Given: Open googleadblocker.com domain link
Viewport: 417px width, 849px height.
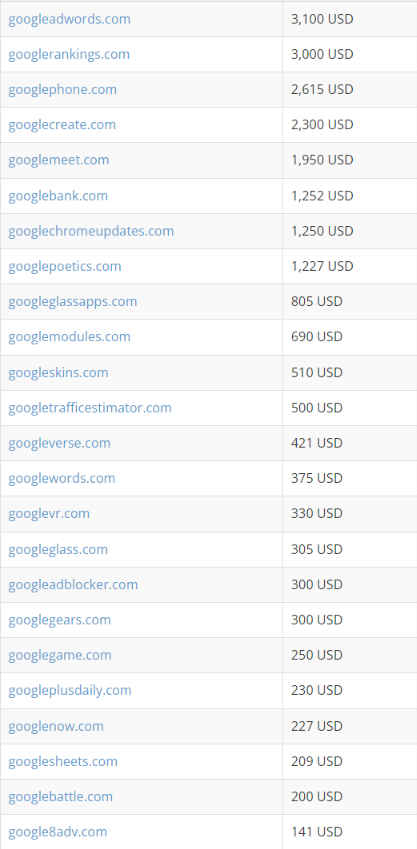Looking at the screenshot, I should [73, 585].
